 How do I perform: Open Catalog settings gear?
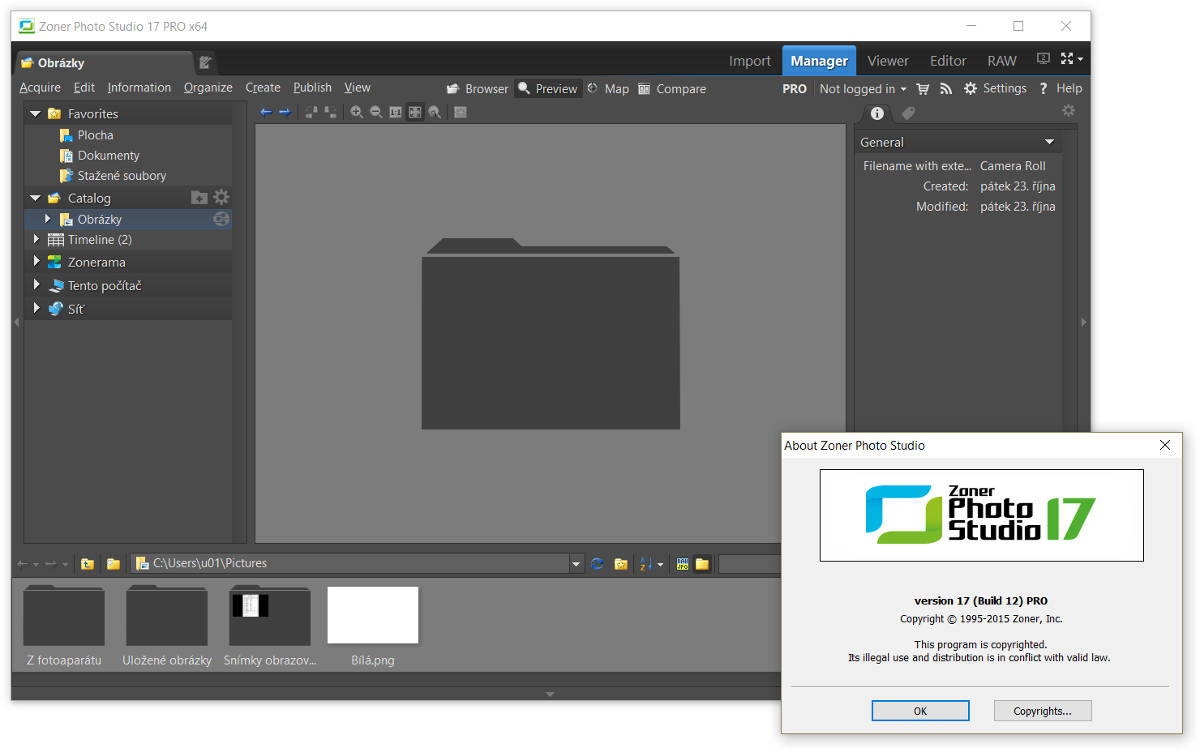(x=221, y=197)
